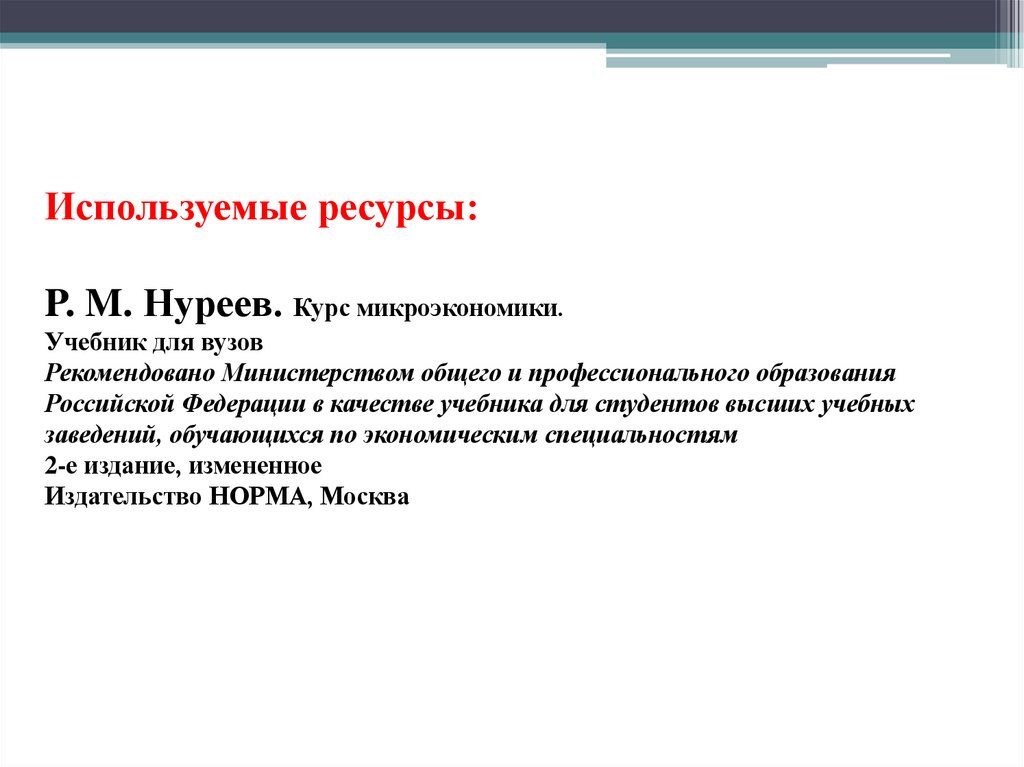1024x767 pixels.
Task: Click the dark slate header bar at the top
Action: click(x=496, y=16)
